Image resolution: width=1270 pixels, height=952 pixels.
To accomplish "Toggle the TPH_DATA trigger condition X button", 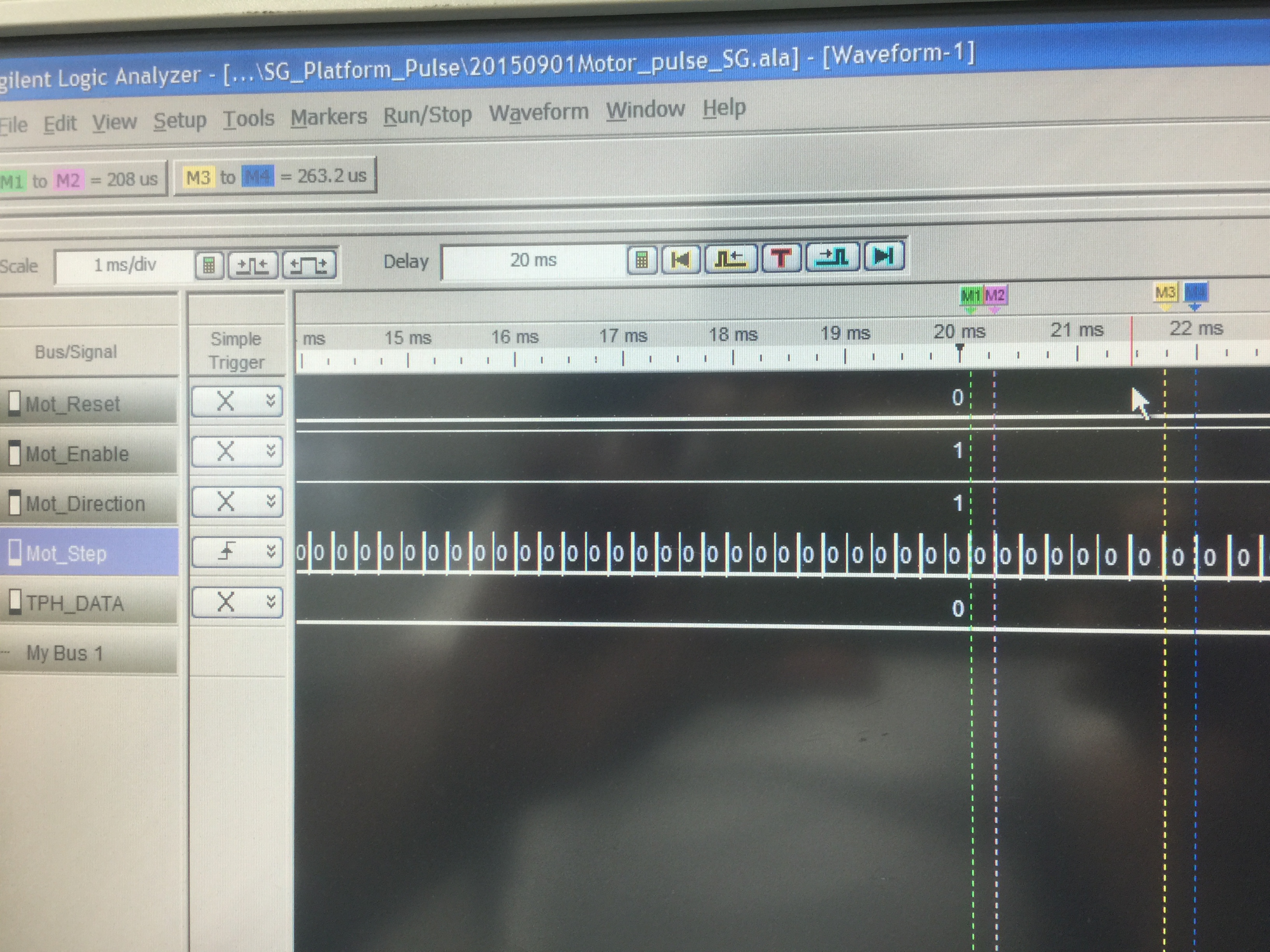I will pos(226,602).
